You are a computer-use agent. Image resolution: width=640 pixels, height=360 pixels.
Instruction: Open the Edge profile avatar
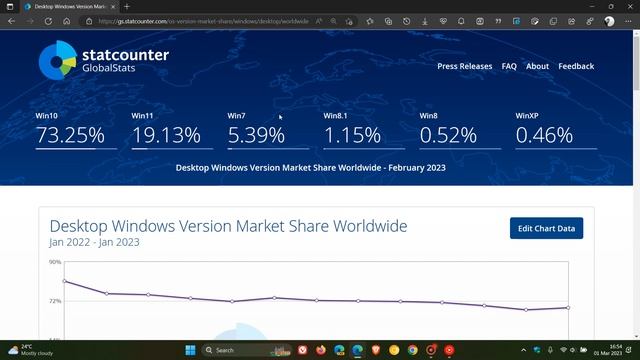coord(609,21)
